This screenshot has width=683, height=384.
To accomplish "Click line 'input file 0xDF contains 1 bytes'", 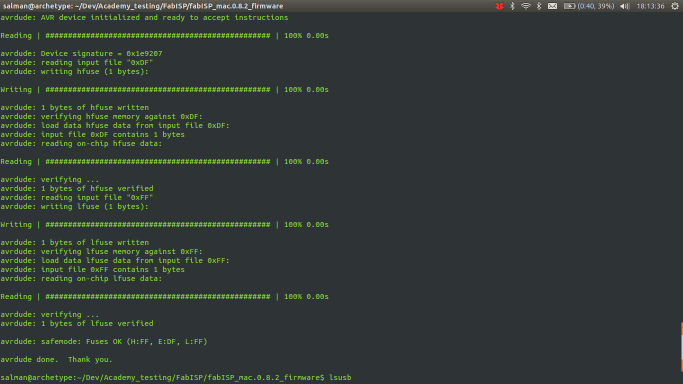I will [92, 135].
